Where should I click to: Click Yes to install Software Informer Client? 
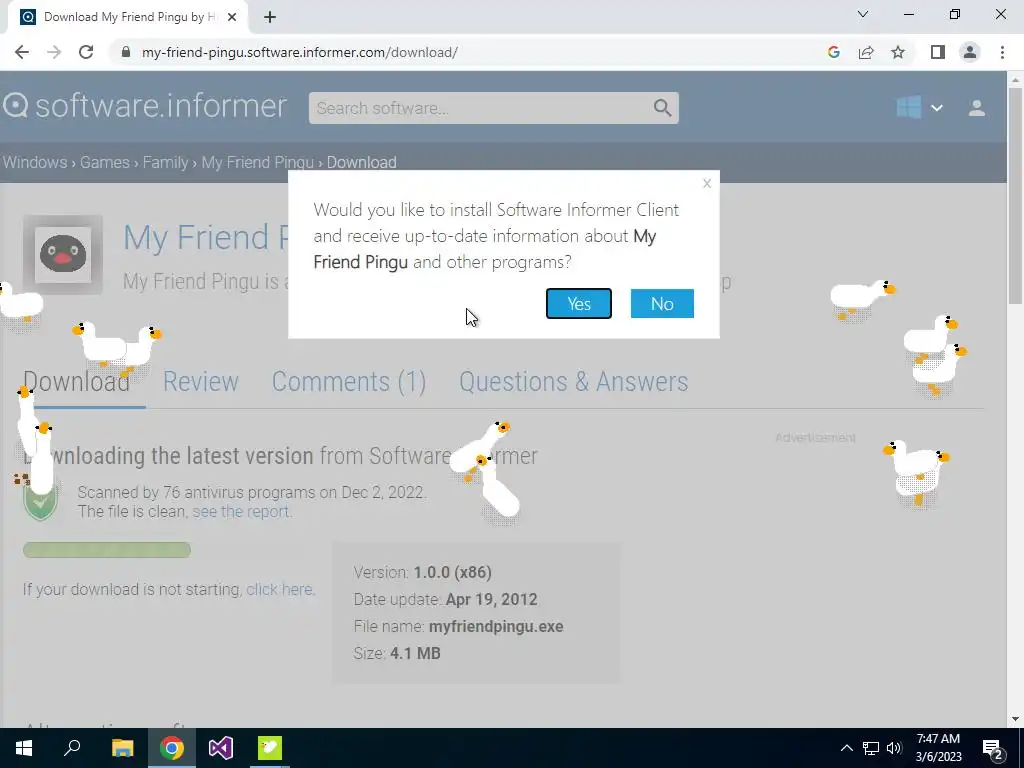click(x=579, y=304)
